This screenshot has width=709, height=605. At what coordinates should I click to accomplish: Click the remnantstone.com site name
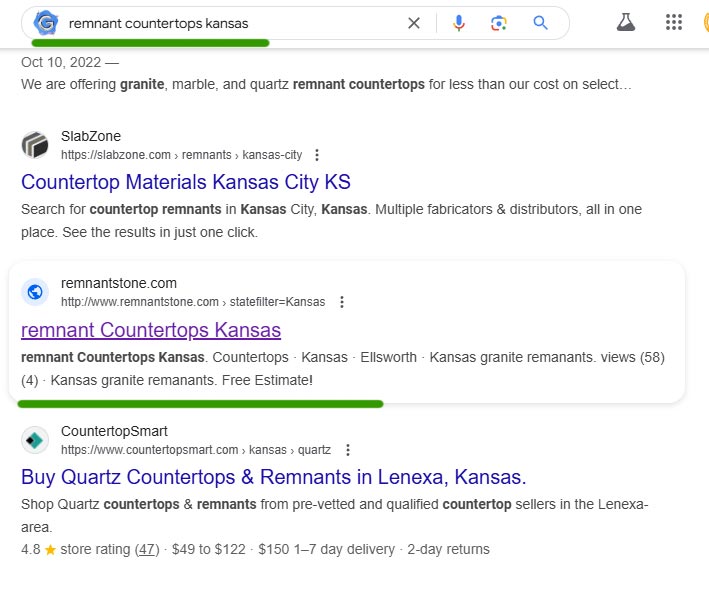click(119, 284)
